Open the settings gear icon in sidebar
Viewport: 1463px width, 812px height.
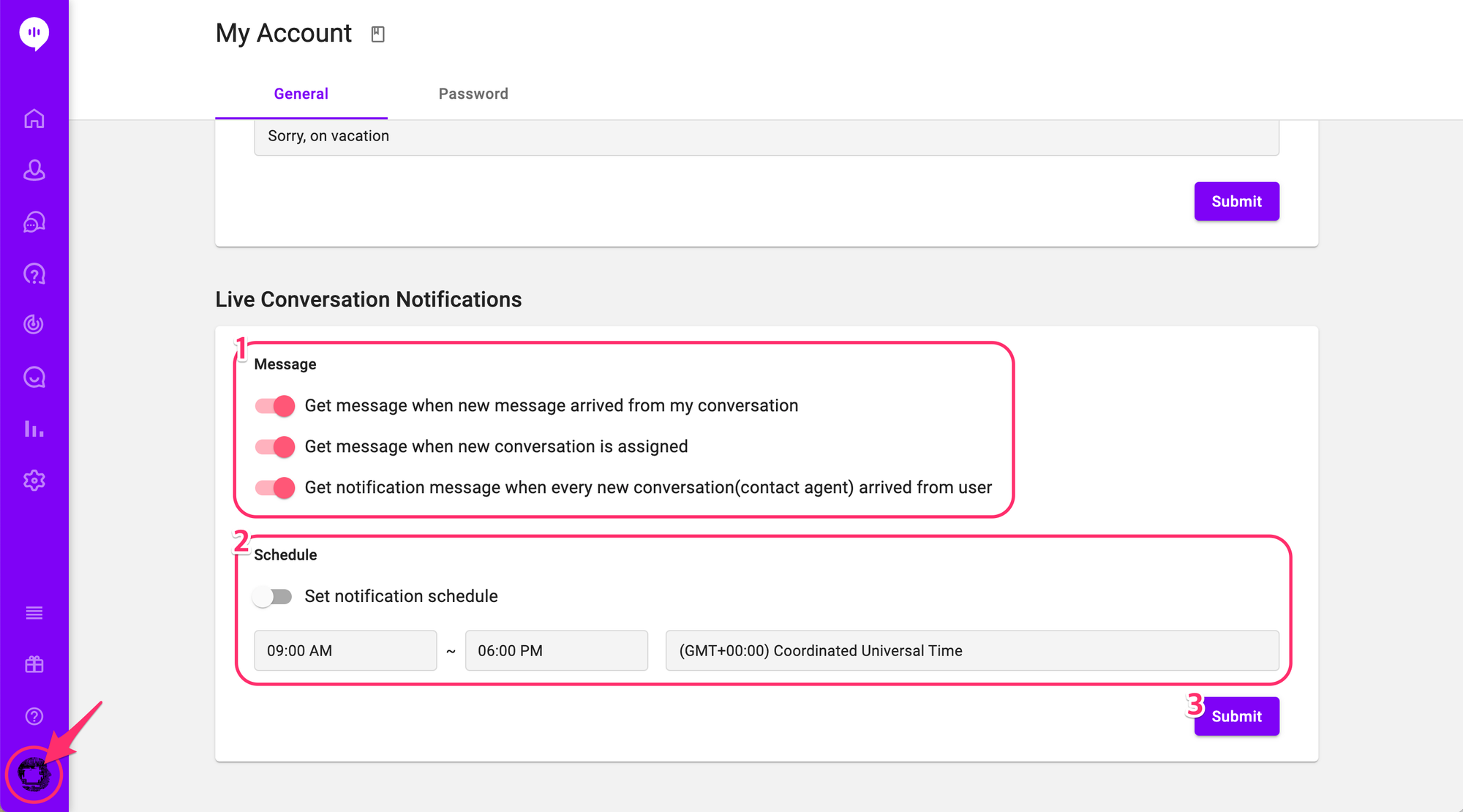click(x=34, y=481)
